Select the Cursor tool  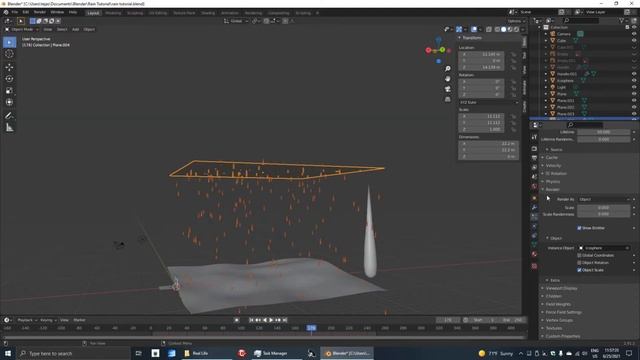(x=9, y=54)
